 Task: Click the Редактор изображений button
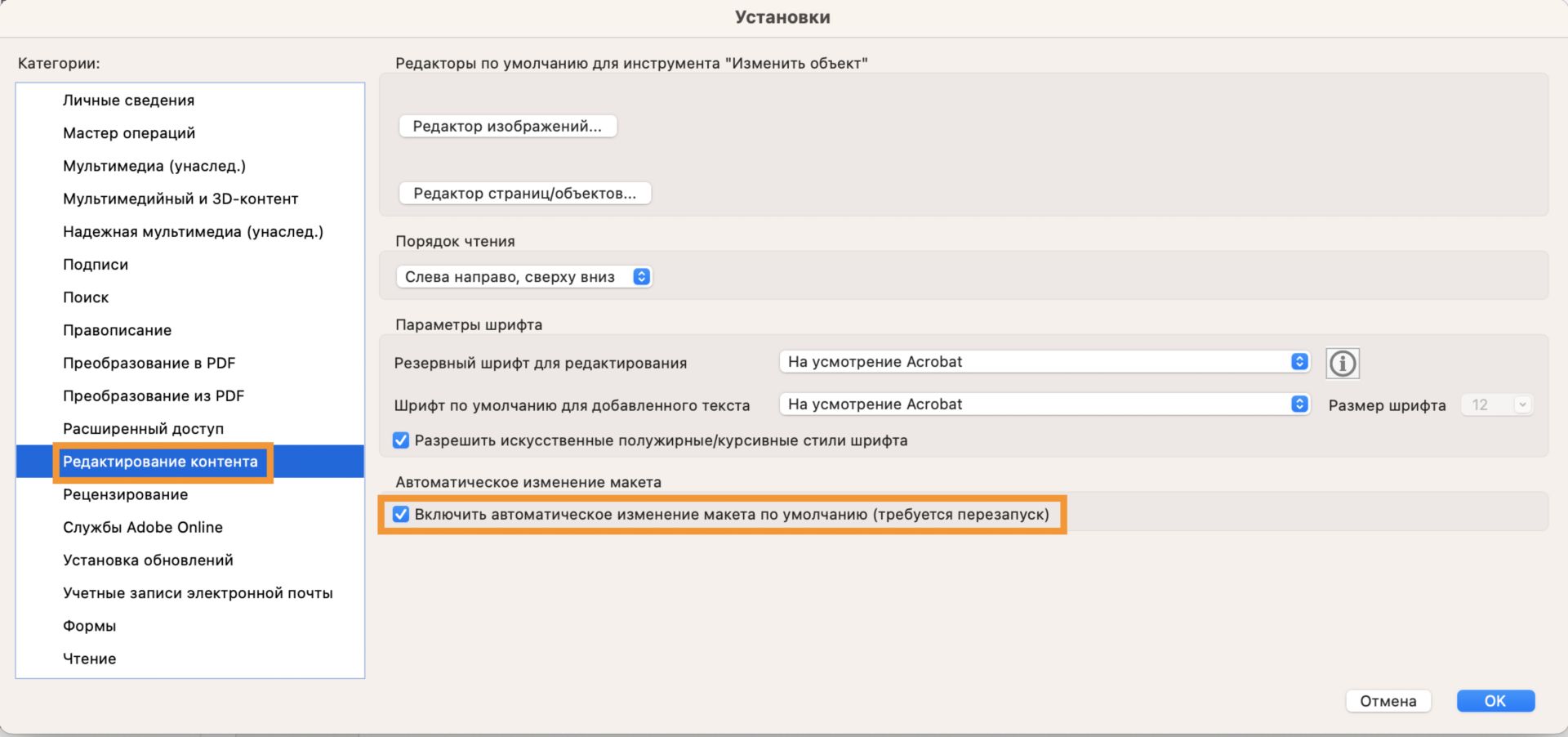pos(508,126)
